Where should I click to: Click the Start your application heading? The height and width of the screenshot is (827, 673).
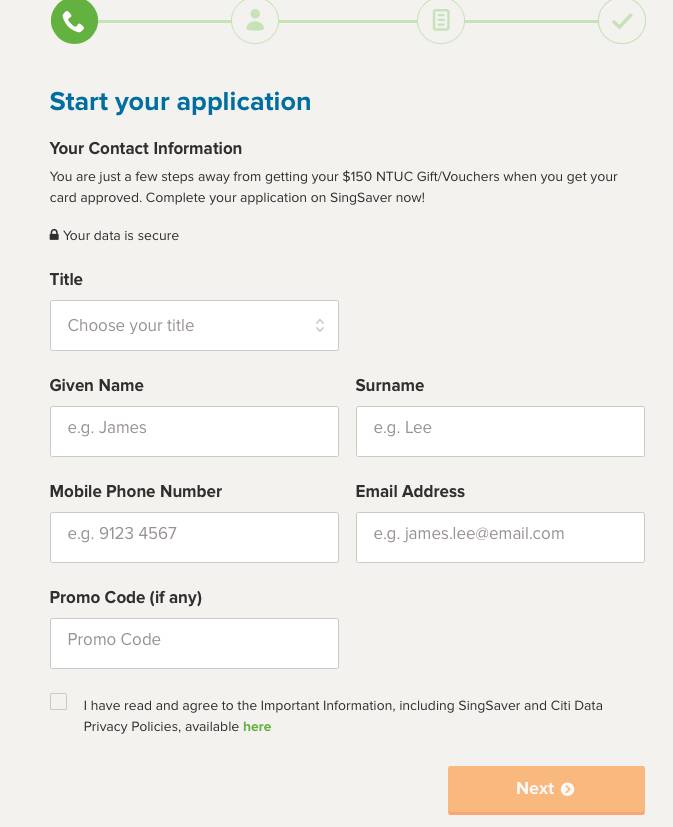180,102
